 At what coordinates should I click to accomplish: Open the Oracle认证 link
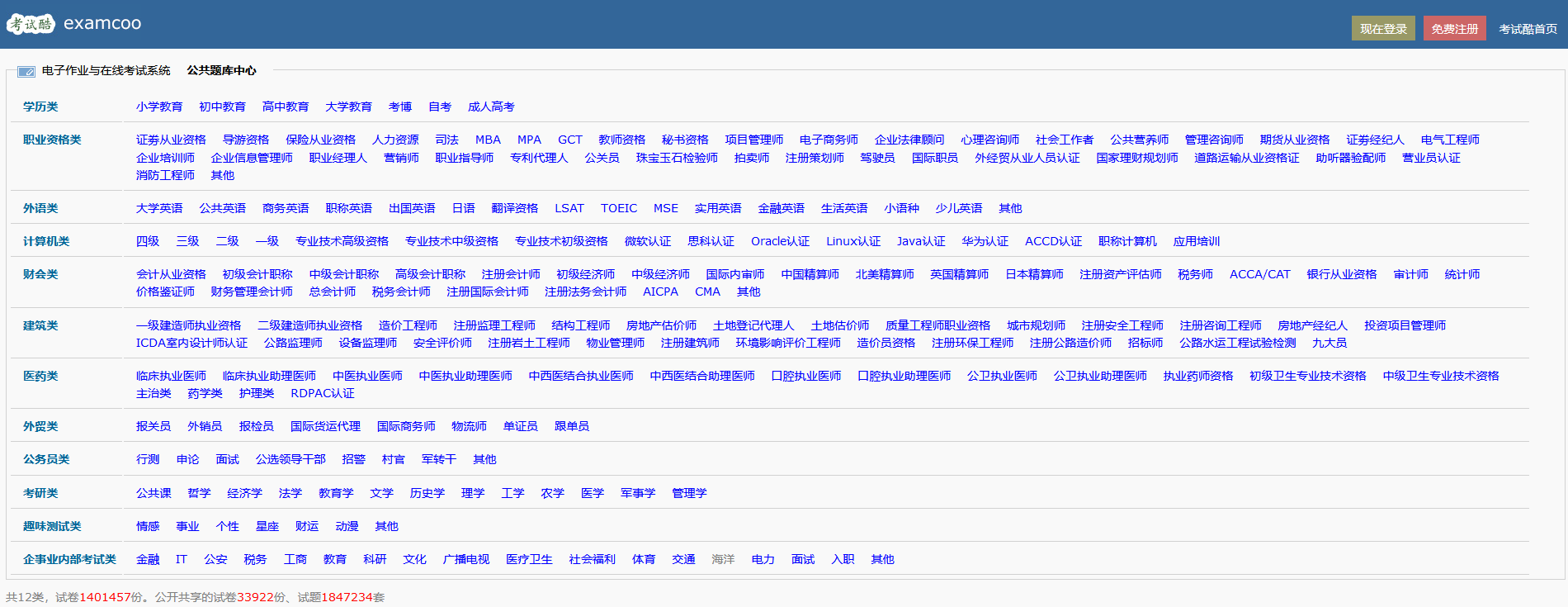pos(780,242)
